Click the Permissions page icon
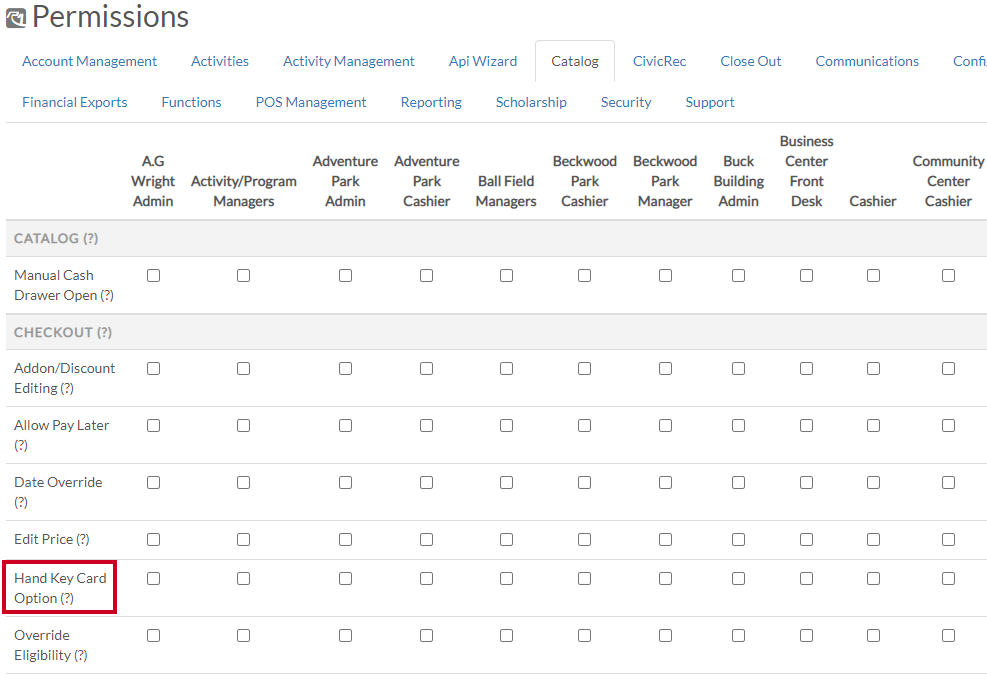987x679 pixels. (x=16, y=18)
